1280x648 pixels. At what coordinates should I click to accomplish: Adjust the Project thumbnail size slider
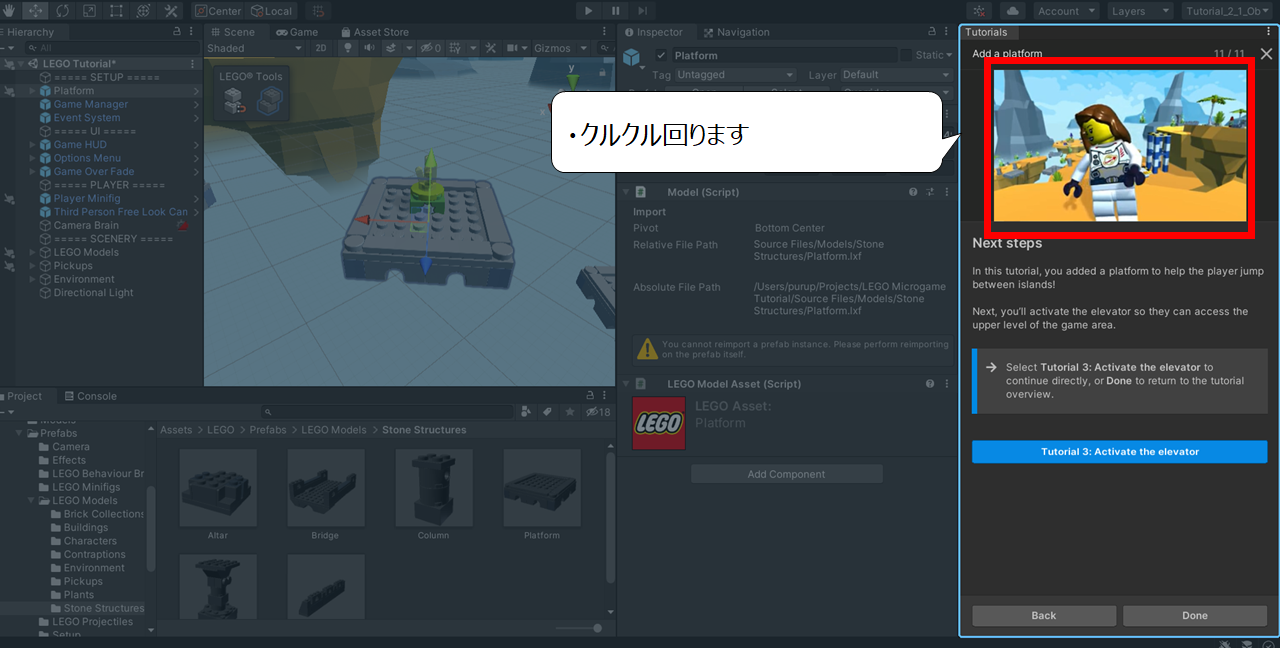(578, 628)
